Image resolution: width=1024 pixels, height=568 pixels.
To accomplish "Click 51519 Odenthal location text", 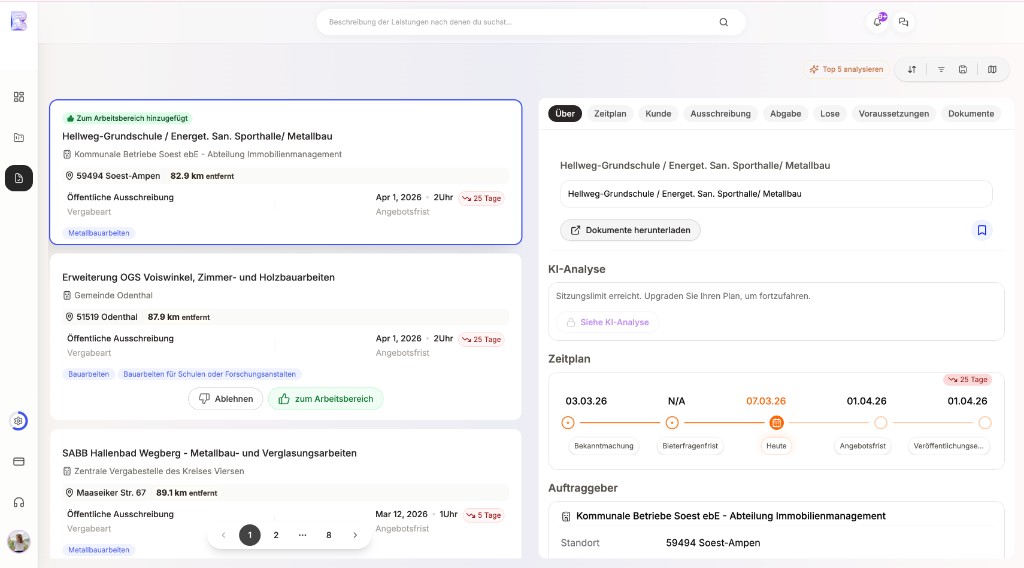I will coord(106,317).
